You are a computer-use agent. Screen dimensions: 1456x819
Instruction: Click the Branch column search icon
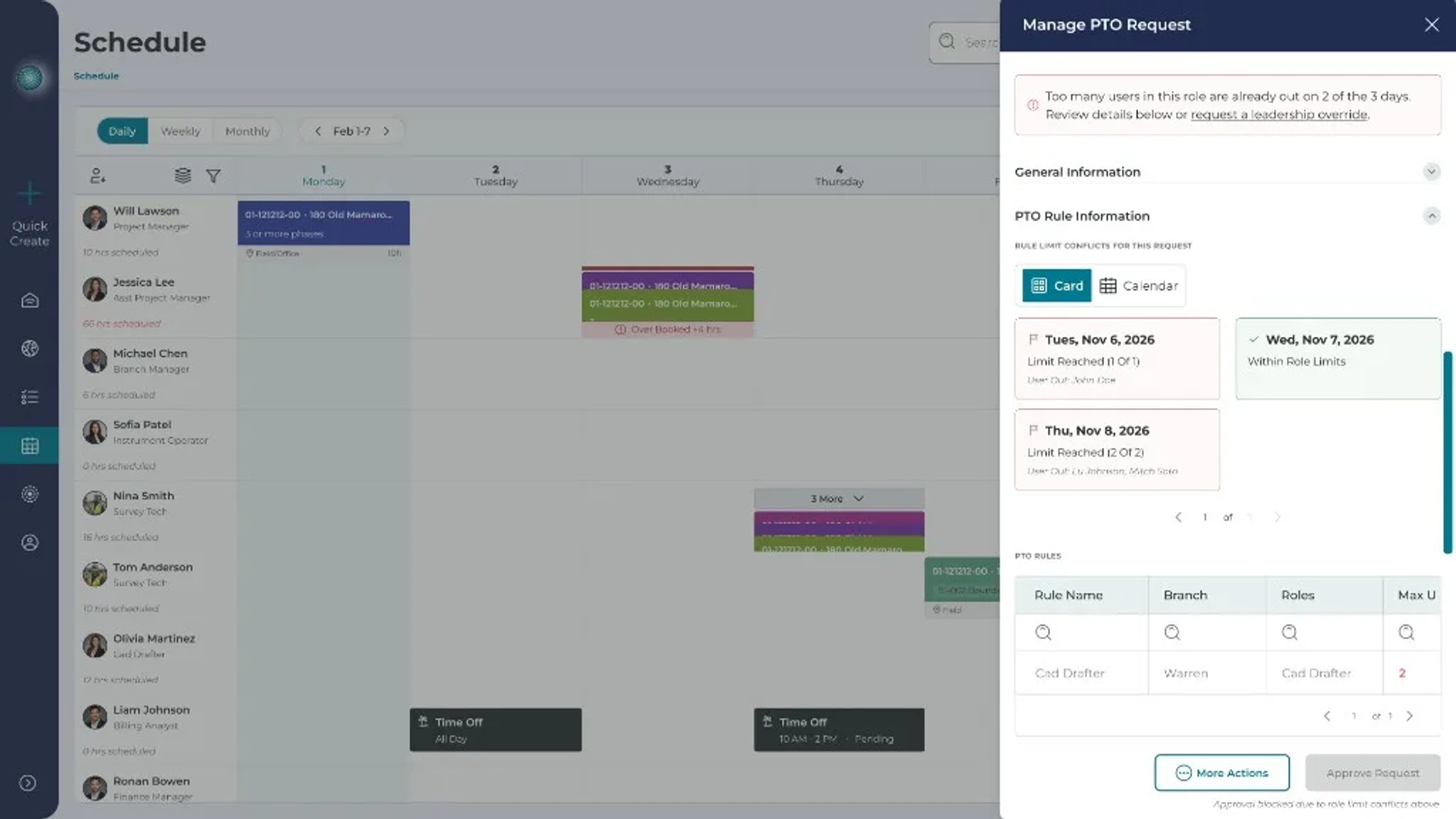click(x=1172, y=632)
